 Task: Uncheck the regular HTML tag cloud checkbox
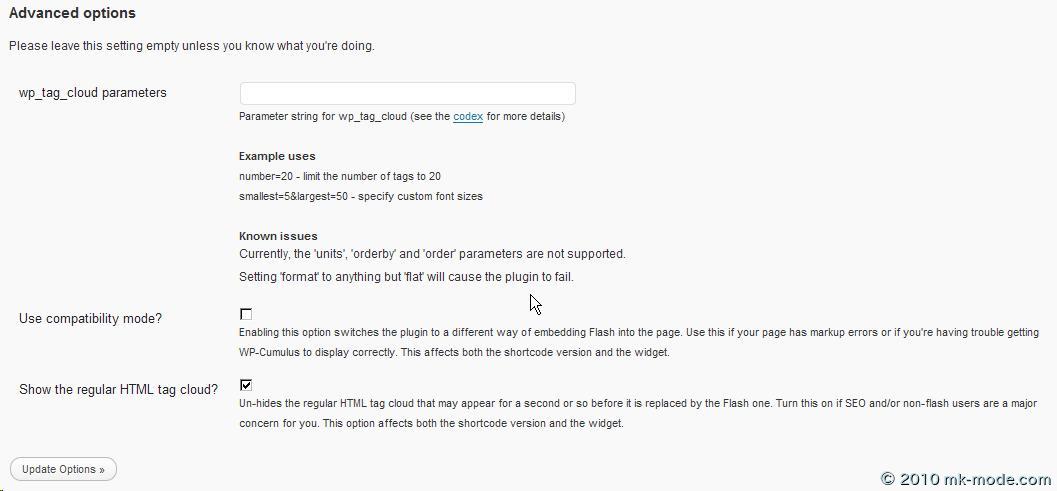(x=246, y=384)
